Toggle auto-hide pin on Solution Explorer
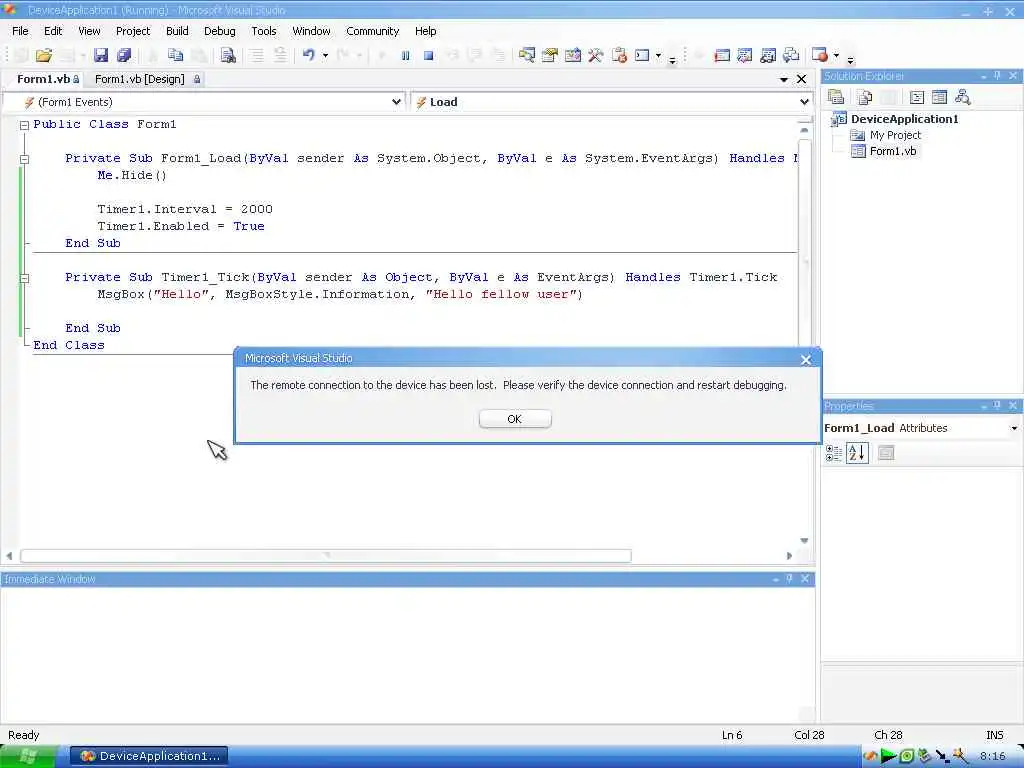 click(x=997, y=76)
